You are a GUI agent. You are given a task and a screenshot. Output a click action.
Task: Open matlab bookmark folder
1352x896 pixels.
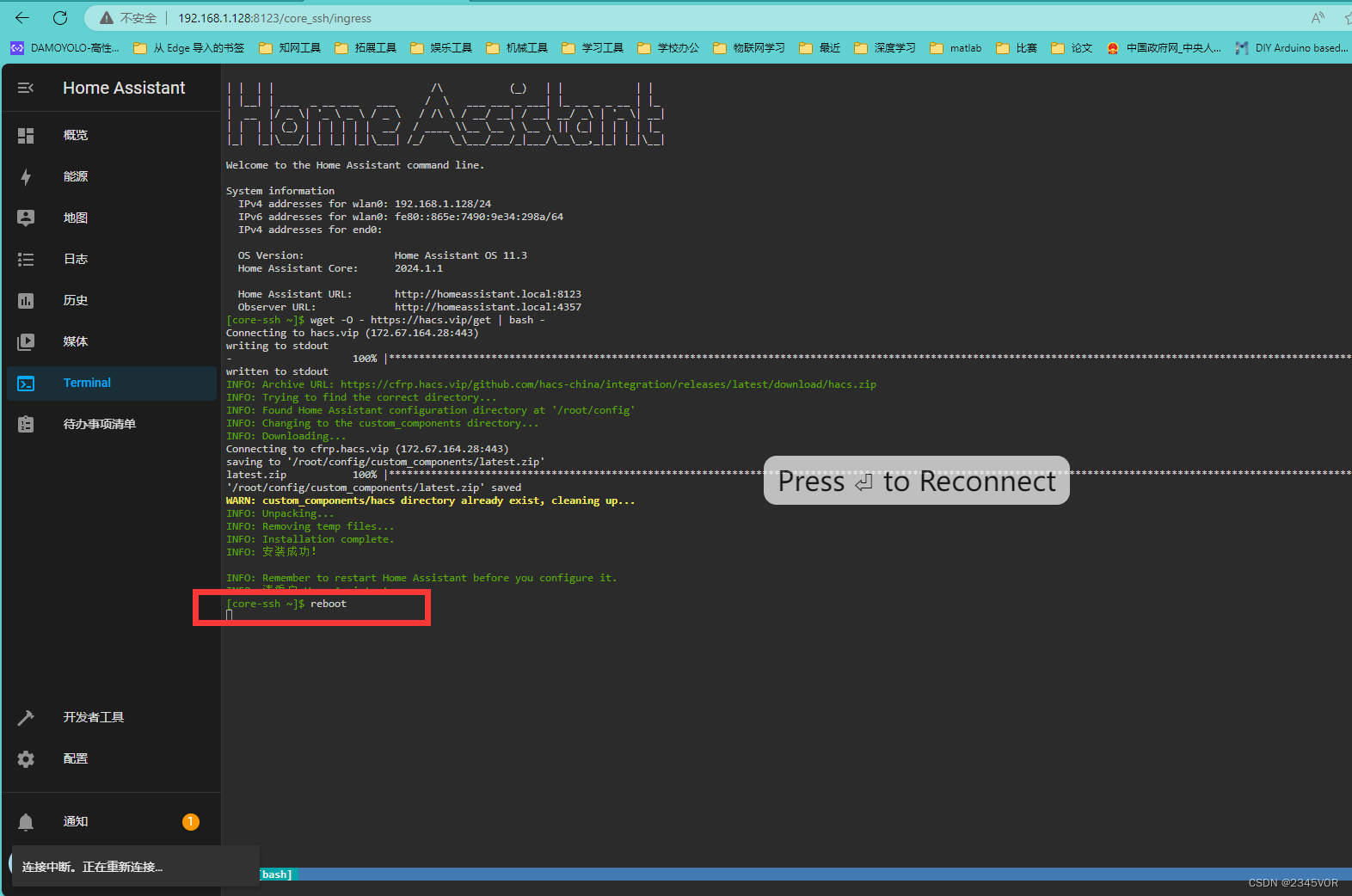tap(956, 48)
